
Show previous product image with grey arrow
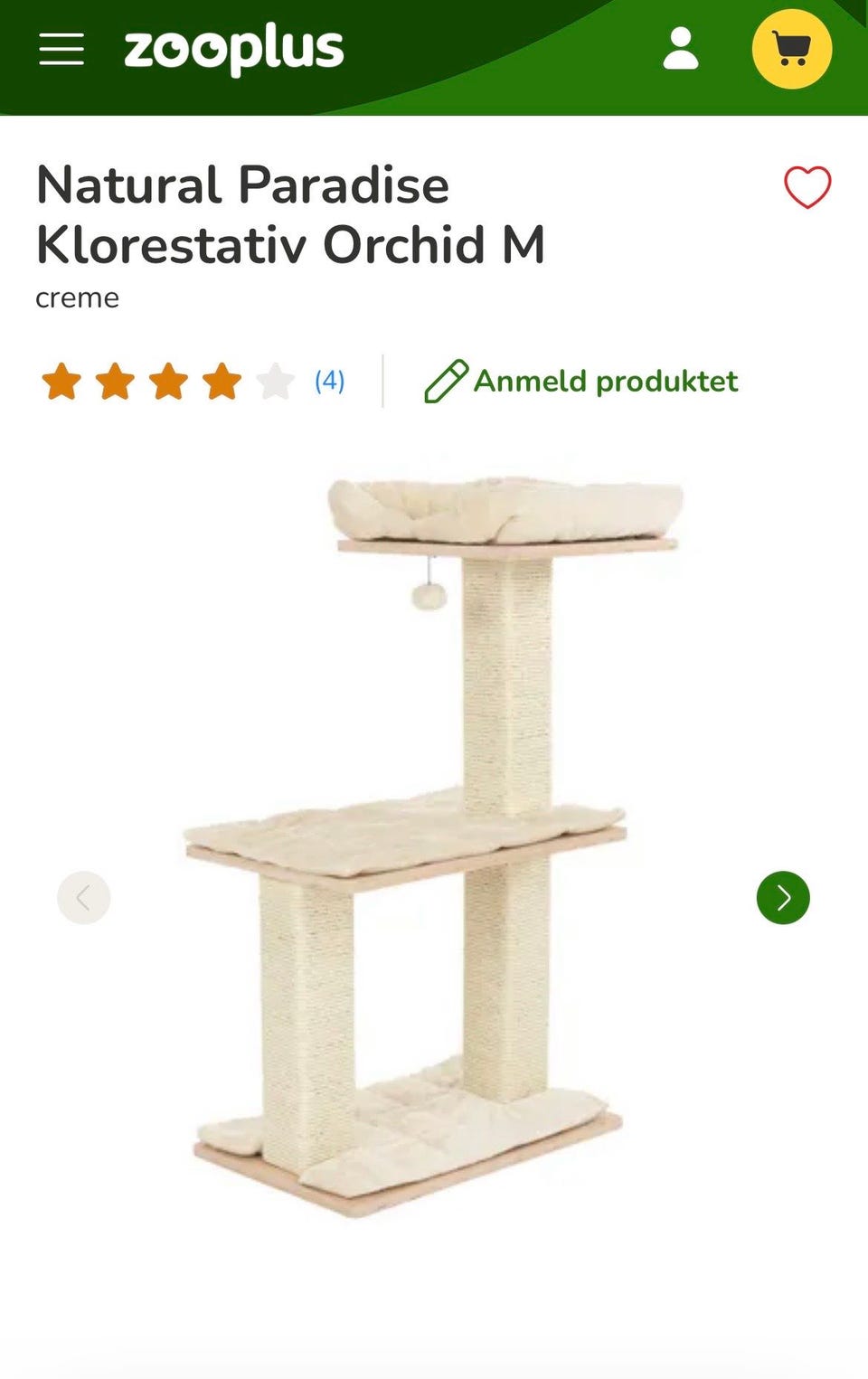pos(84,897)
